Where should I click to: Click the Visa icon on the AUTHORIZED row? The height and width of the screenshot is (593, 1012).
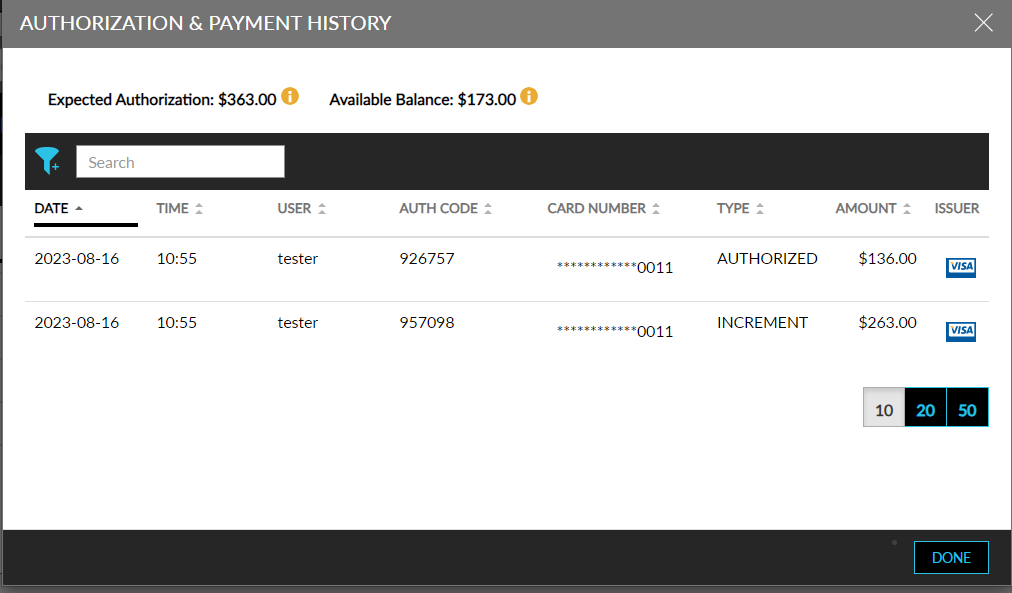coord(960,267)
